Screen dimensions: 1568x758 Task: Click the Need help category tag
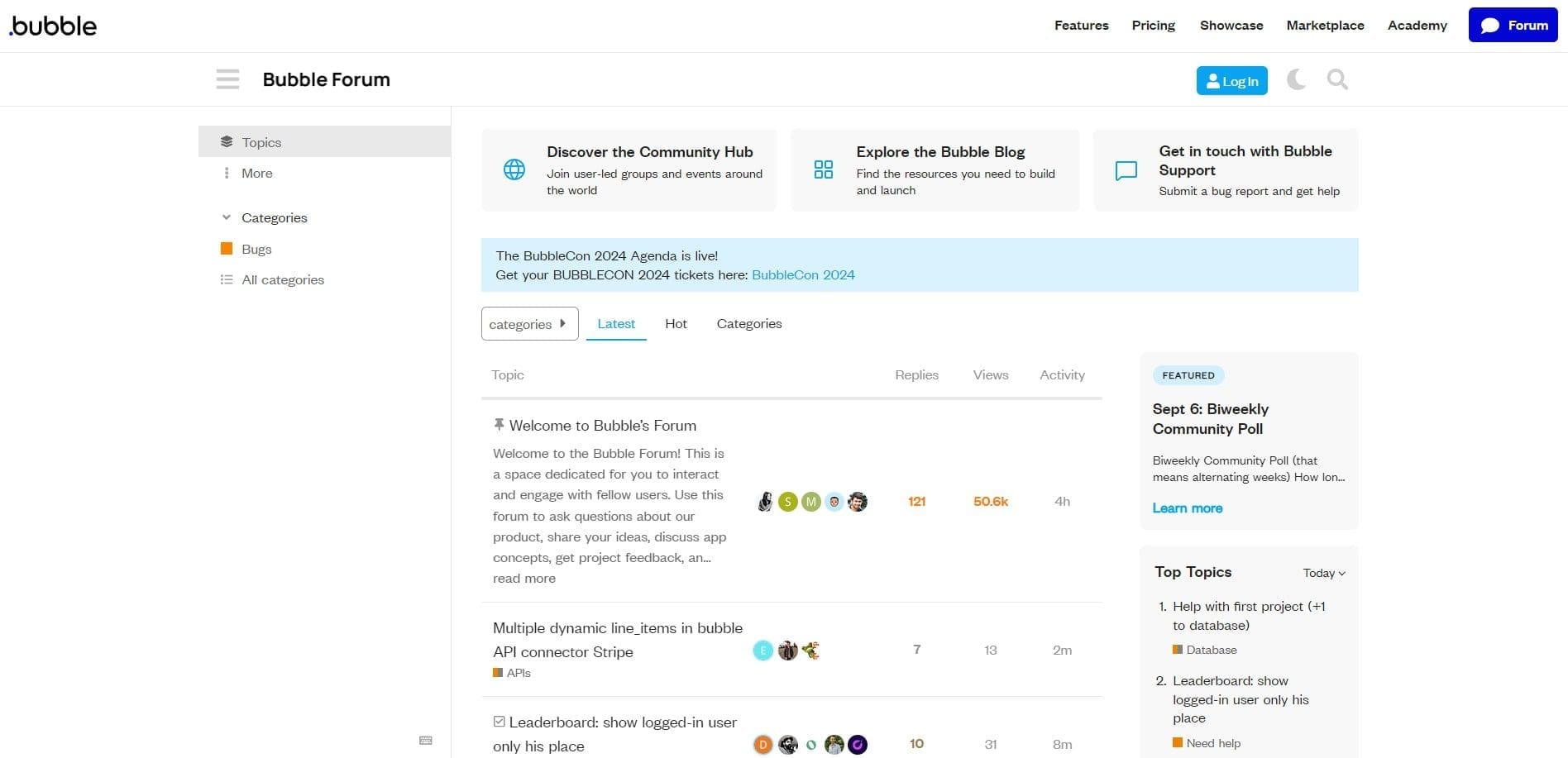(1207, 743)
